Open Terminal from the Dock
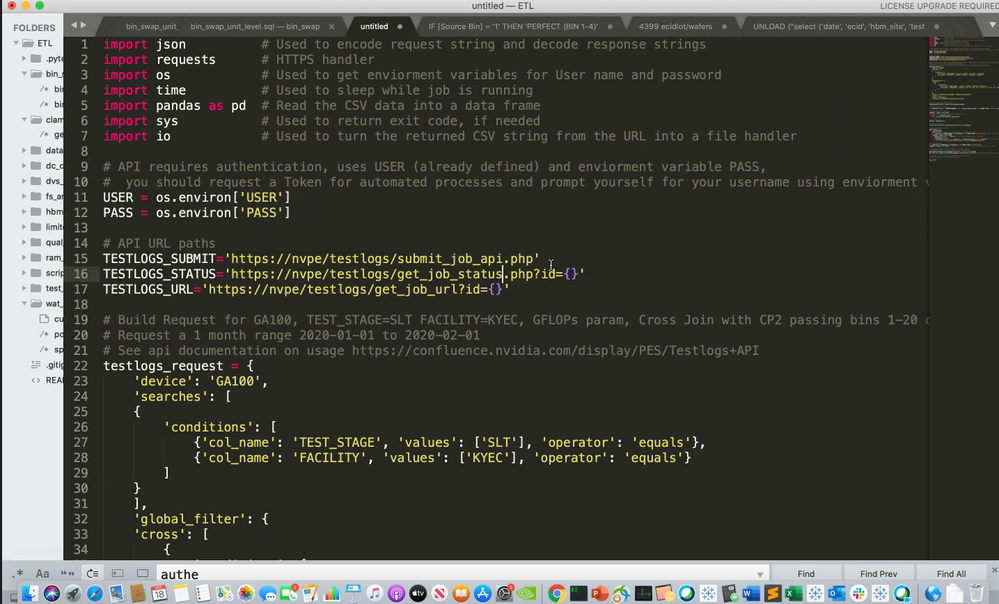Image resolution: width=999 pixels, height=604 pixels. click(x=579, y=593)
